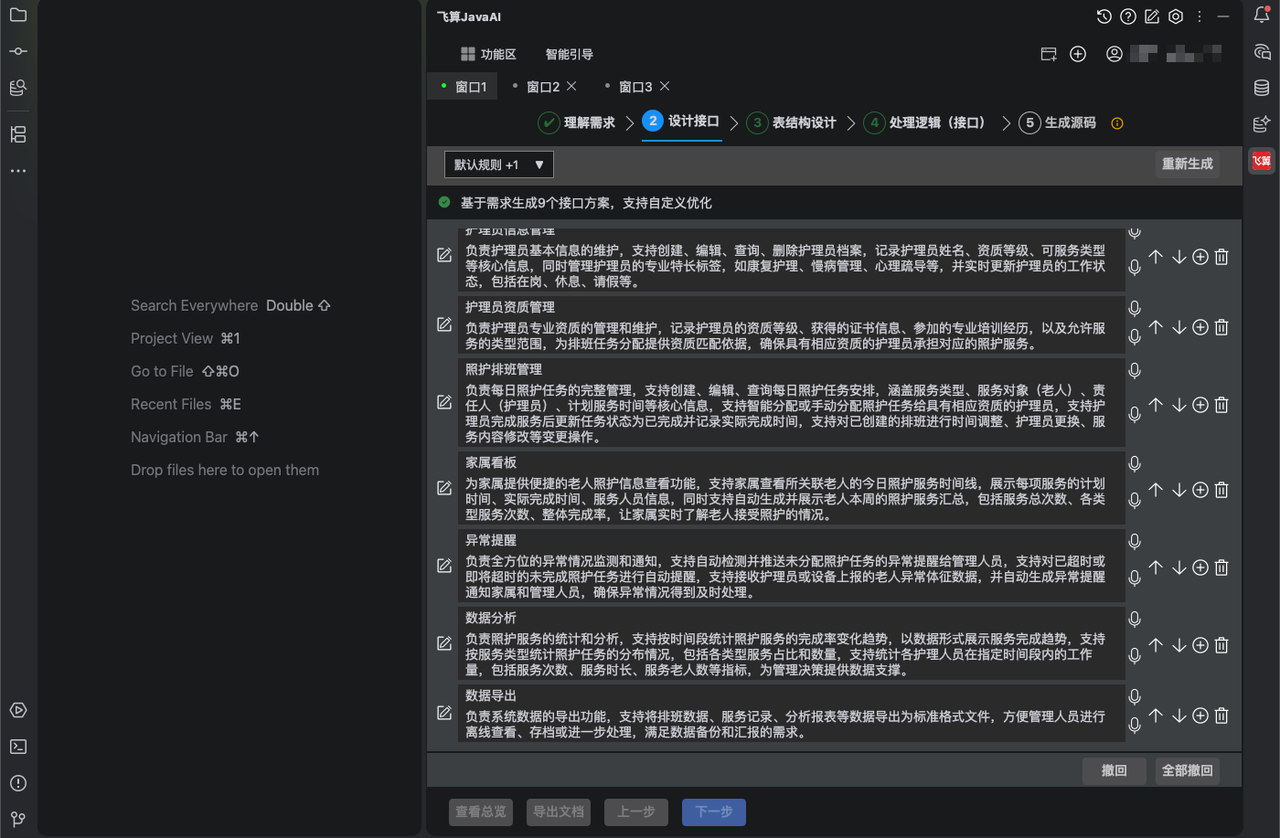Click the orange info icon after 生成源码
1280x838 pixels.
1117,124
